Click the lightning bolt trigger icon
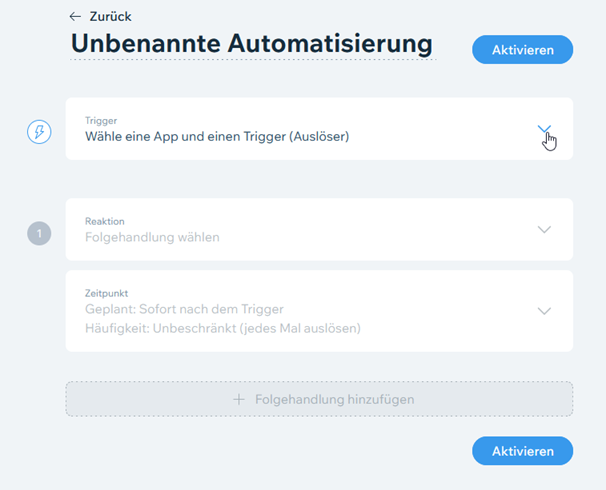This screenshot has width=606, height=490. [39, 132]
